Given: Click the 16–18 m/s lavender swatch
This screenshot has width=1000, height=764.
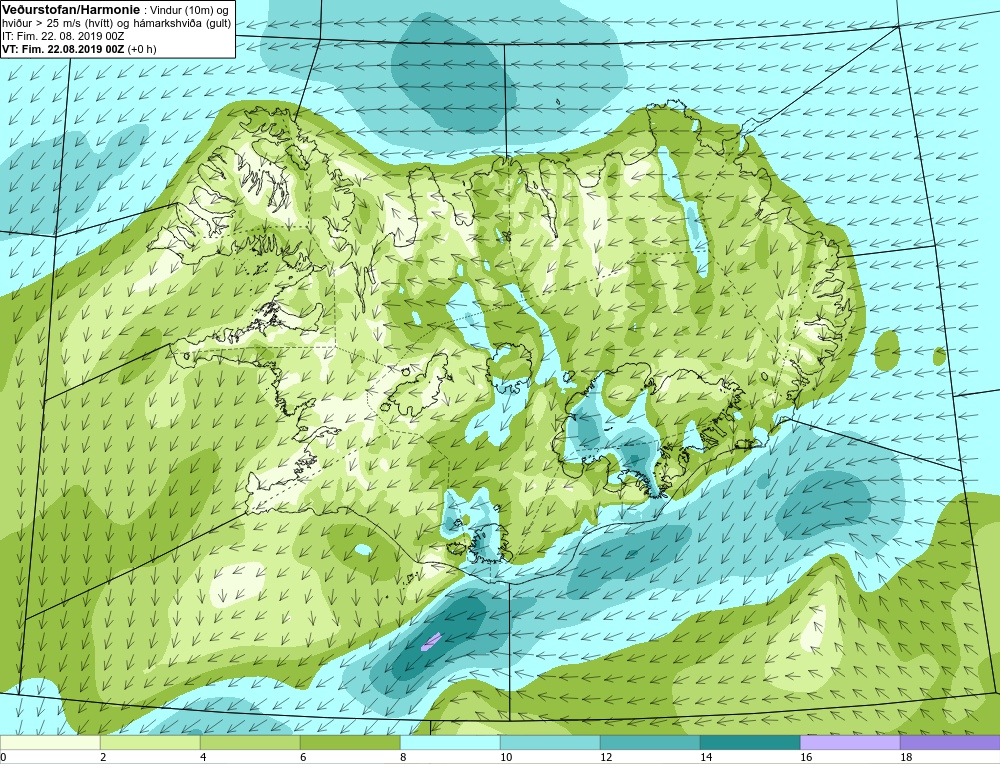Looking at the screenshot, I should [x=849, y=743].
